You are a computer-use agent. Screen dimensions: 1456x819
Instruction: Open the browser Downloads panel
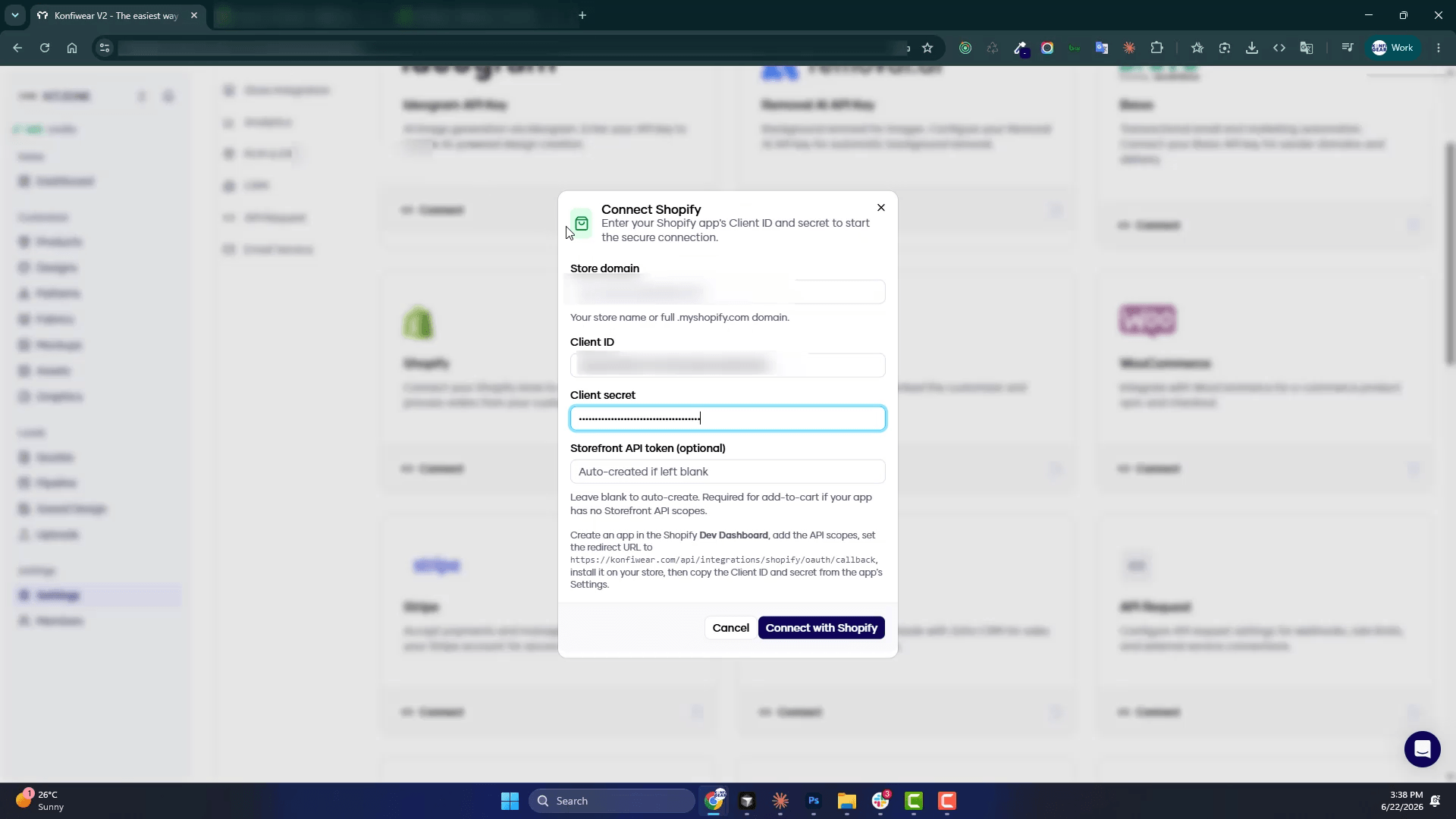click(x=1252, y=48)
